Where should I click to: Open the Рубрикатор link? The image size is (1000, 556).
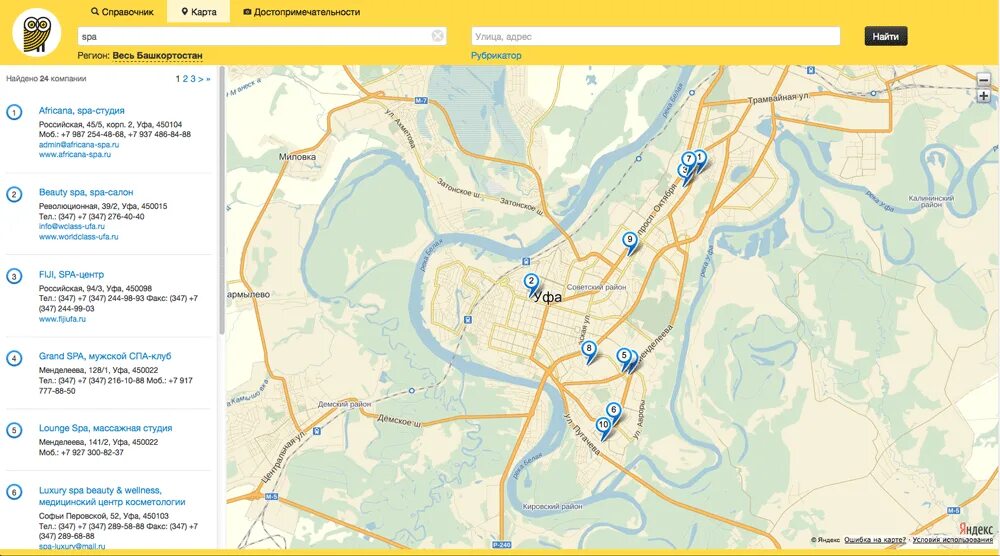click(496, 55)
